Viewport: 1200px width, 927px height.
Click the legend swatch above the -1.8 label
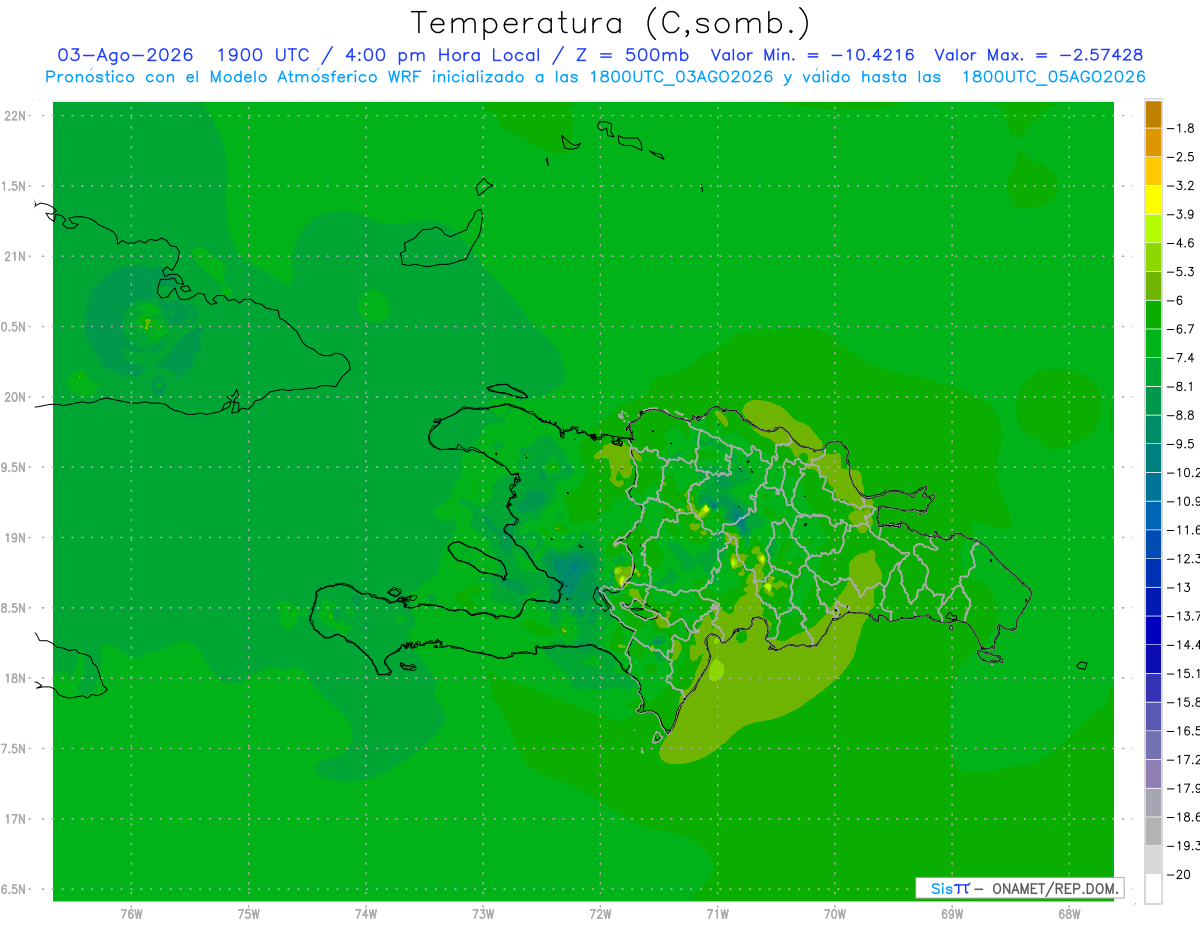point(1153,114)
